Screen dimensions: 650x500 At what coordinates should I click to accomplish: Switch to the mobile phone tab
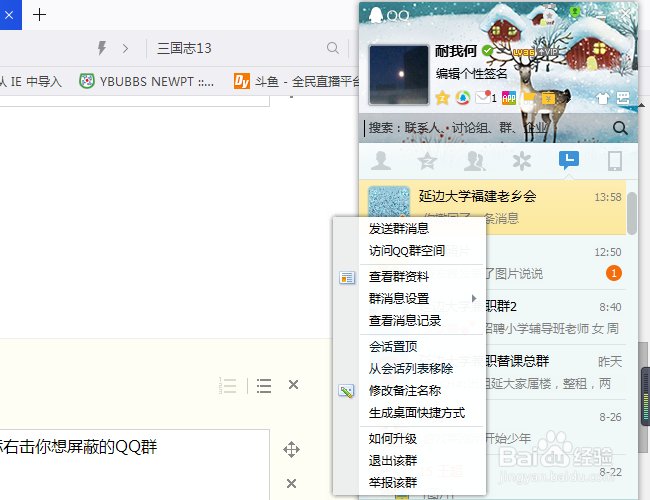tap(615, 161)
